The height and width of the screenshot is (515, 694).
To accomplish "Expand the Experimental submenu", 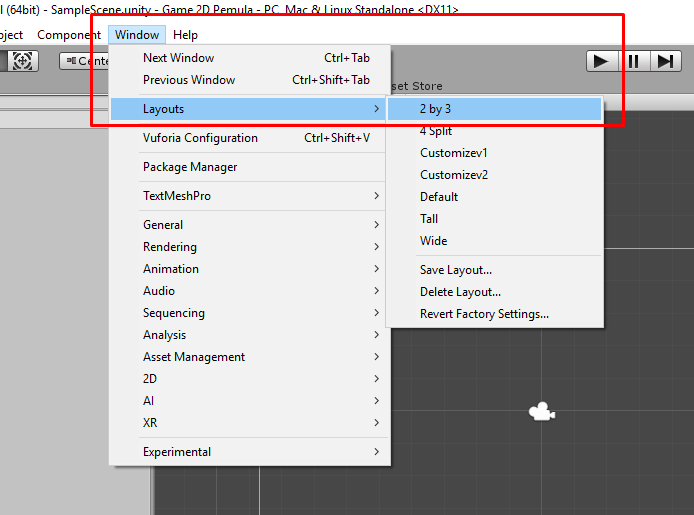I will pos(250,452).
